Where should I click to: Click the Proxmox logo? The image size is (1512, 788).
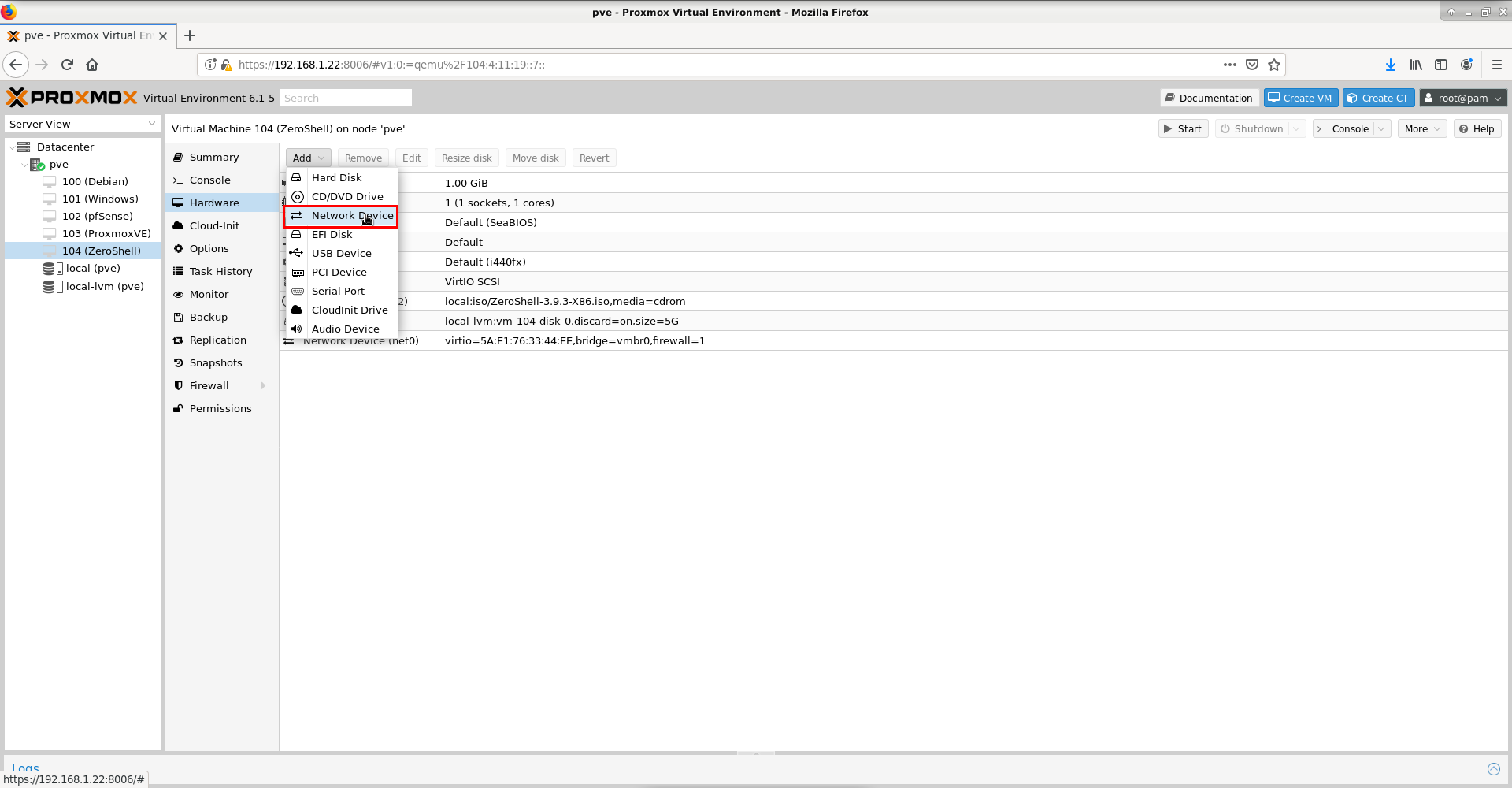click(72, 97)
